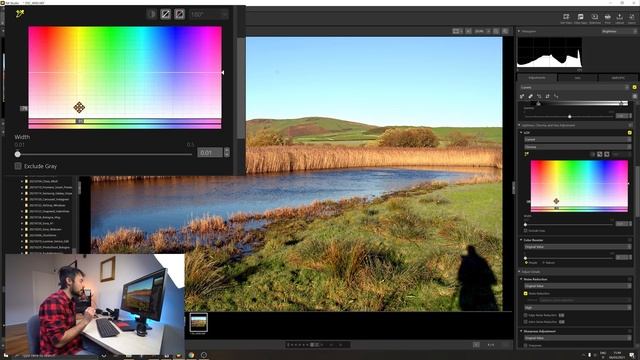Enable Exclude Gray in enlarged panel
Viewport: 640px width, 360px height.
(x=18, y=166)
